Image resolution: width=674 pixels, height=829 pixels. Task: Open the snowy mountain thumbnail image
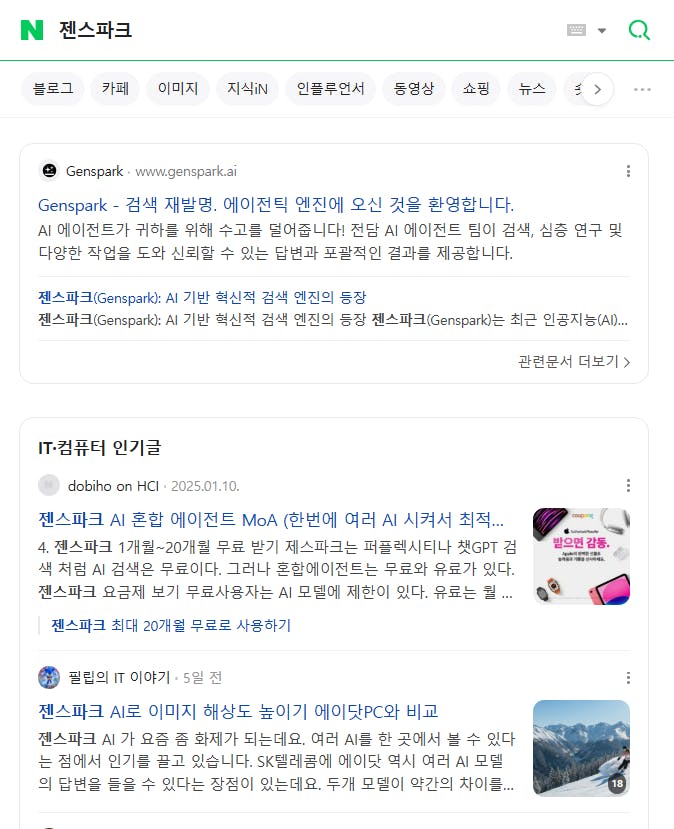click(581, 748)
